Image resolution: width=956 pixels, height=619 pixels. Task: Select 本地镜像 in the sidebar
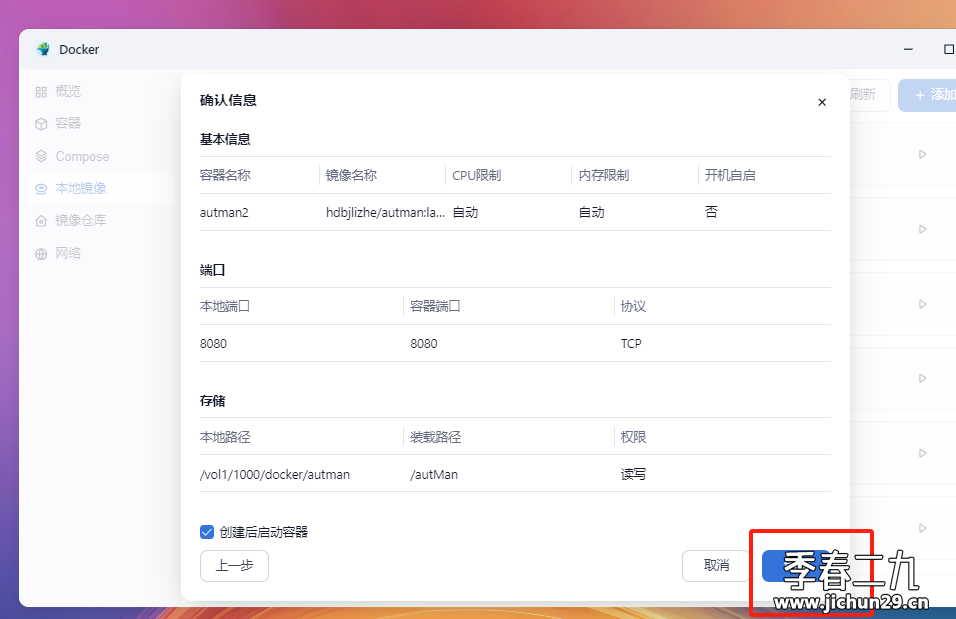101,188
